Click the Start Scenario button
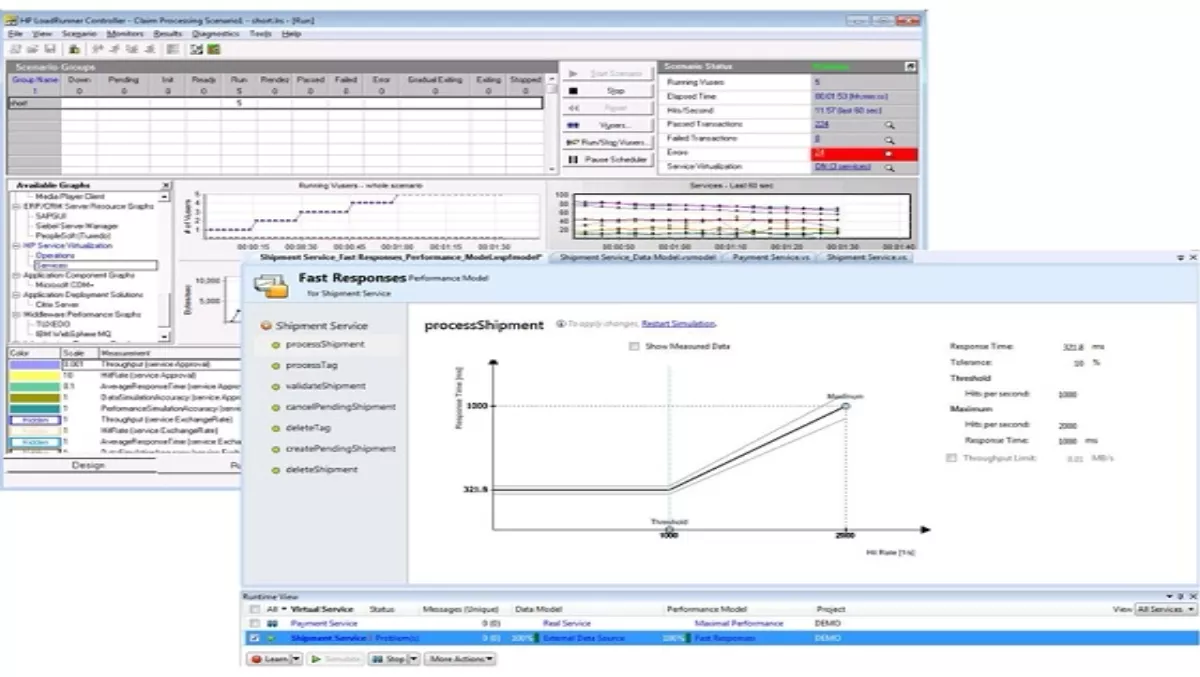 tap(607, 73)
